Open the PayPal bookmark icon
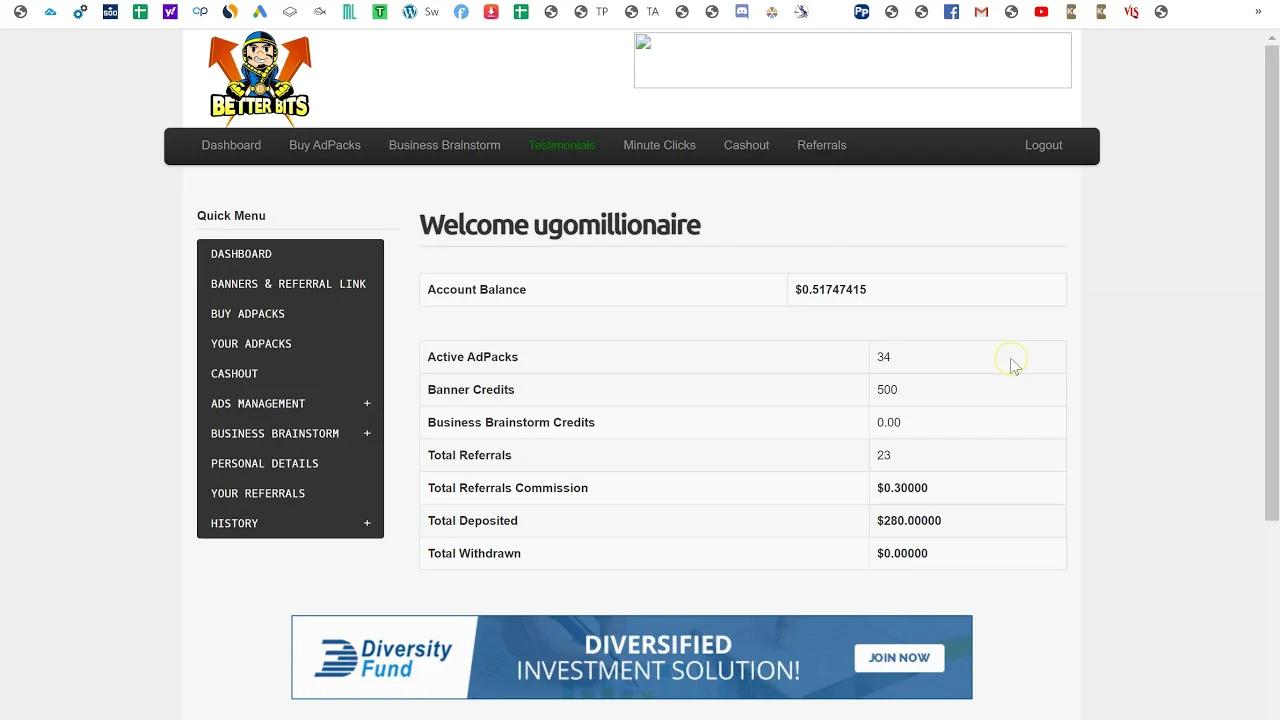 coord(861,12)
